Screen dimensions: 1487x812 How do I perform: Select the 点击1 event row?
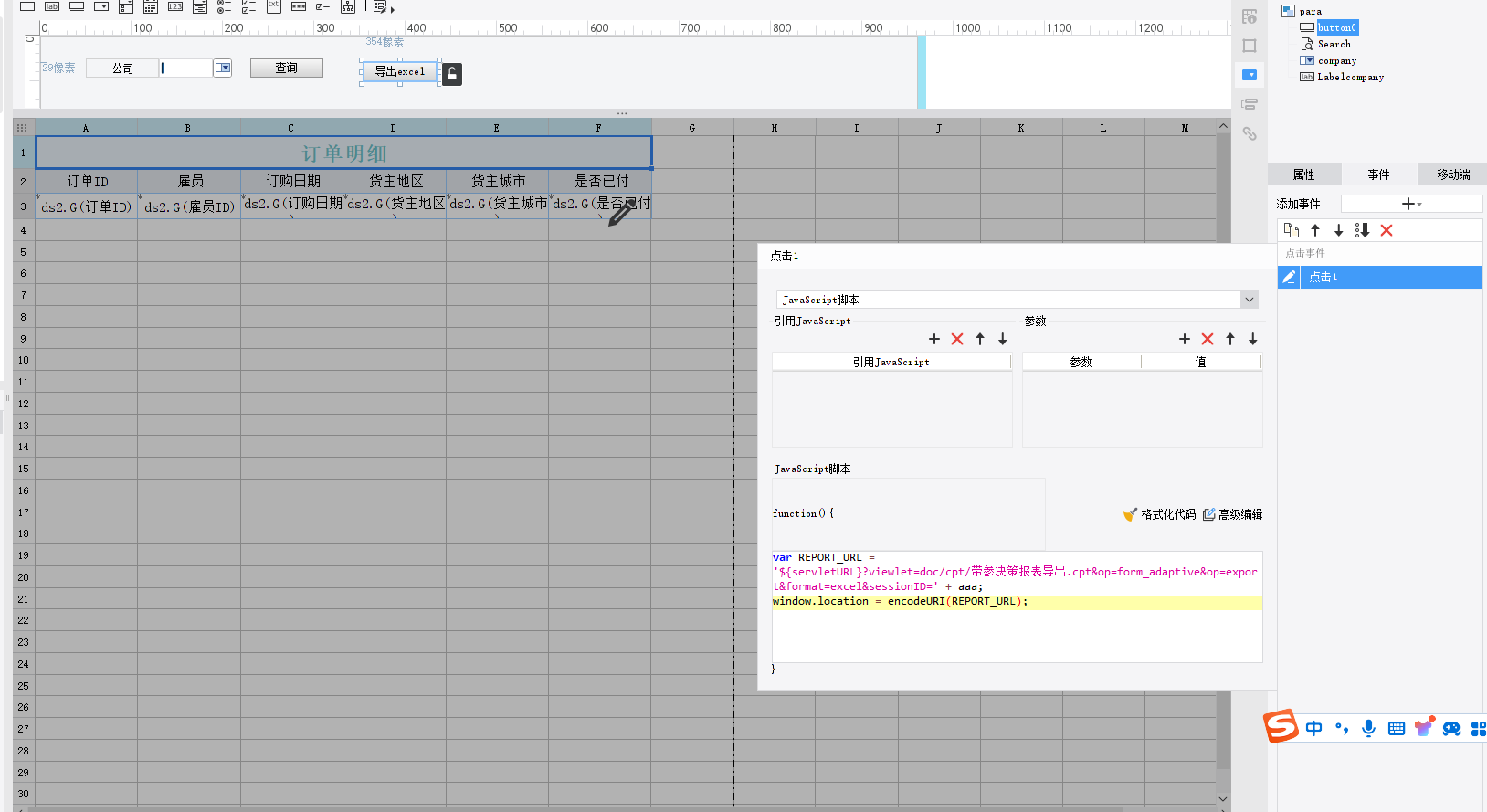pyautogui.click(x=1380, y=277)
